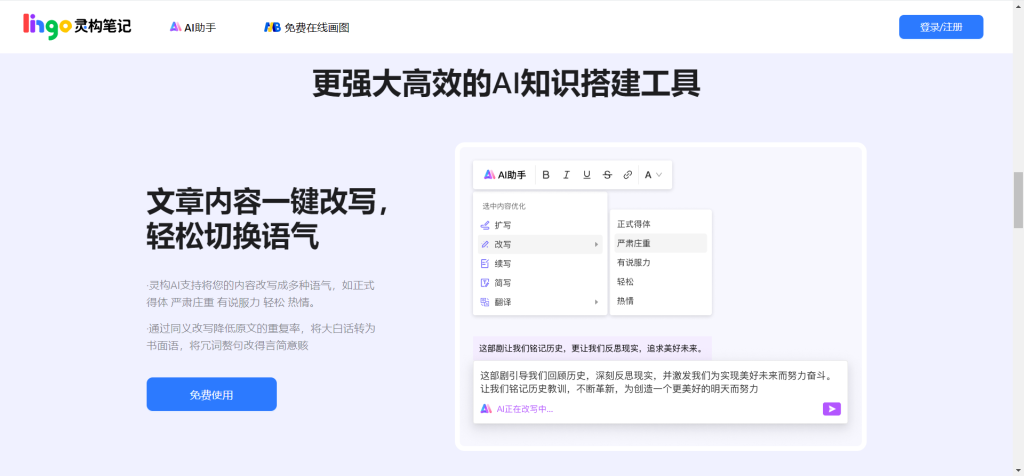Pick the 严肃庄重 tone option

[634, 243]
